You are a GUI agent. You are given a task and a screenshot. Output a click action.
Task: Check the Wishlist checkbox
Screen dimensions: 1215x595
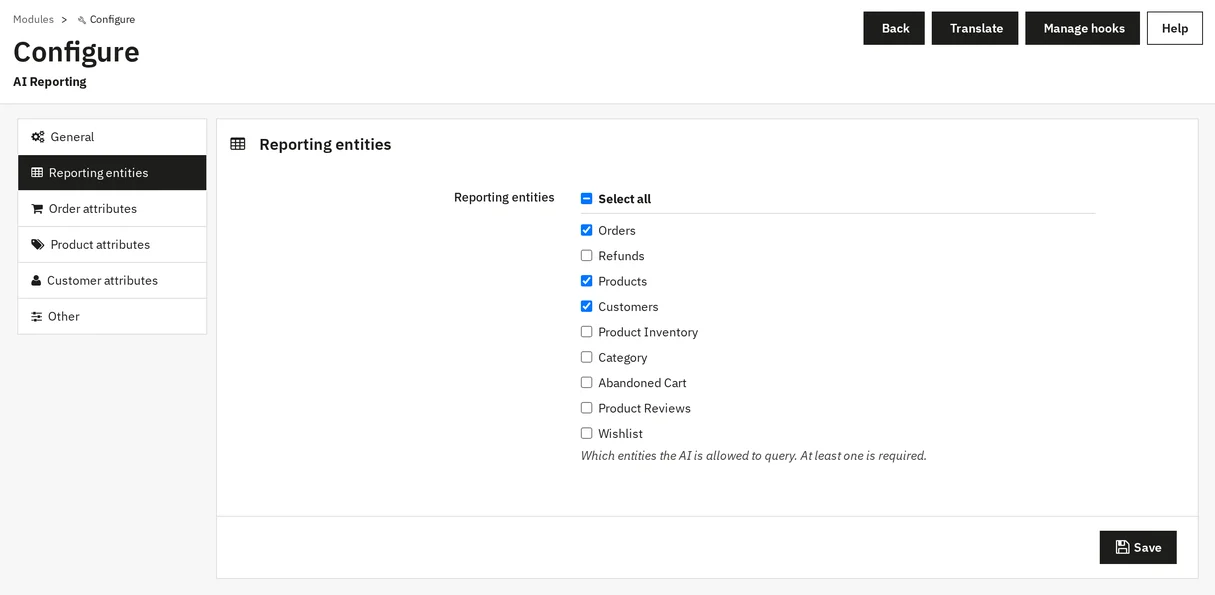tap(587, 434)
